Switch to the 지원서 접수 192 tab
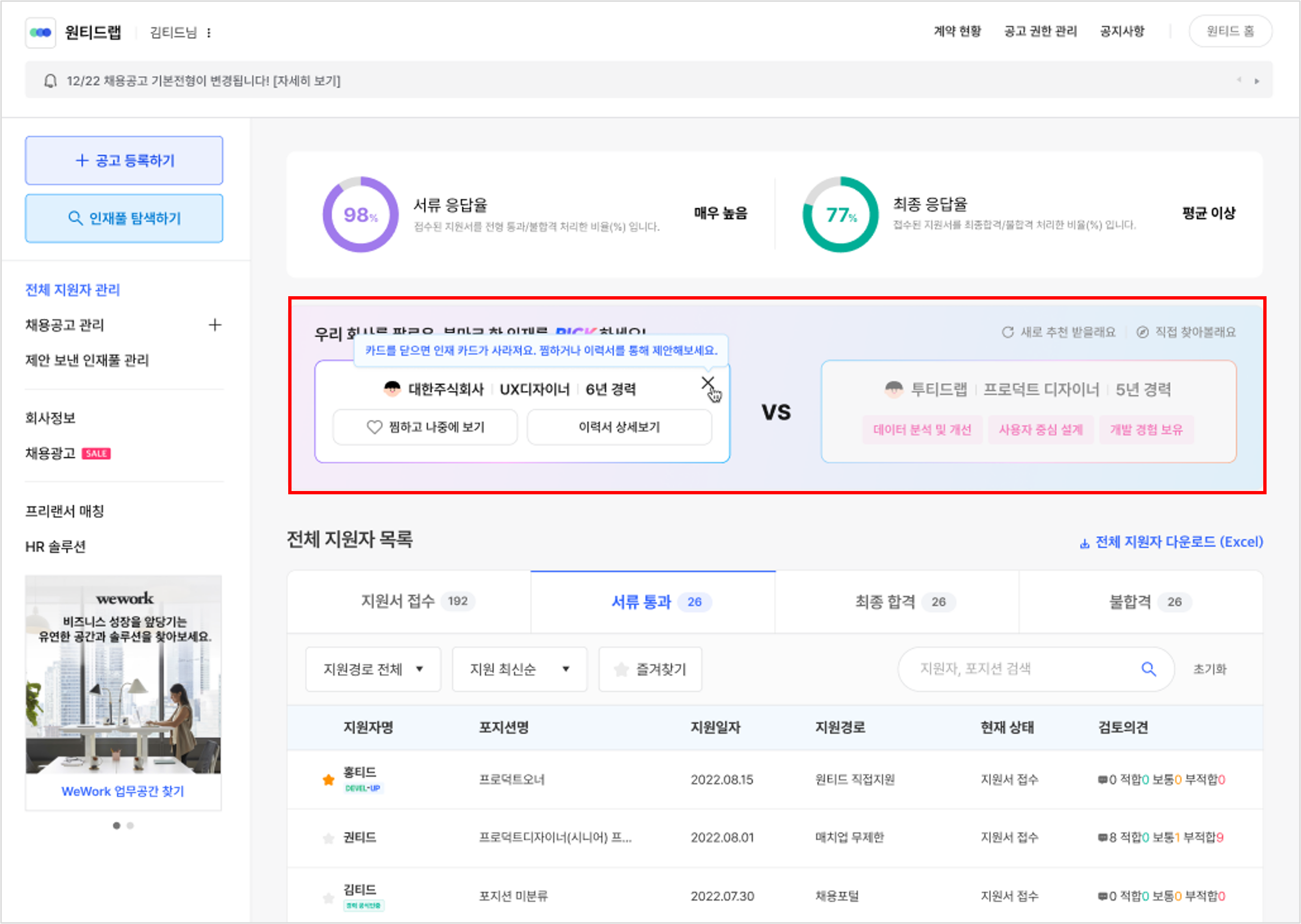The width and height of the screenshot is (1301, 924). click(409, 601)
